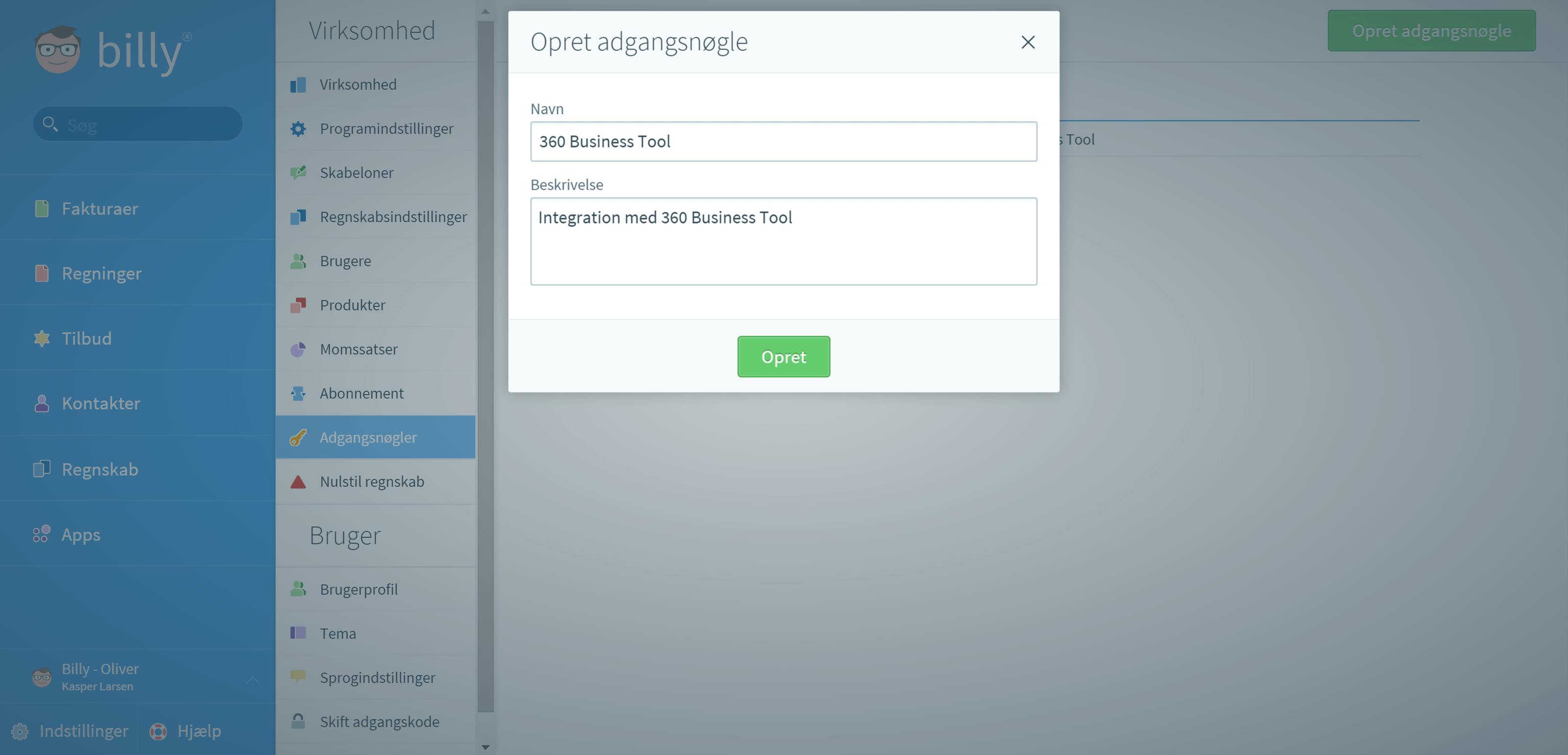The width and height of the screenshot is (1568, 755).
Task: Click the Kontakter person icon
Action: point(41,403)
